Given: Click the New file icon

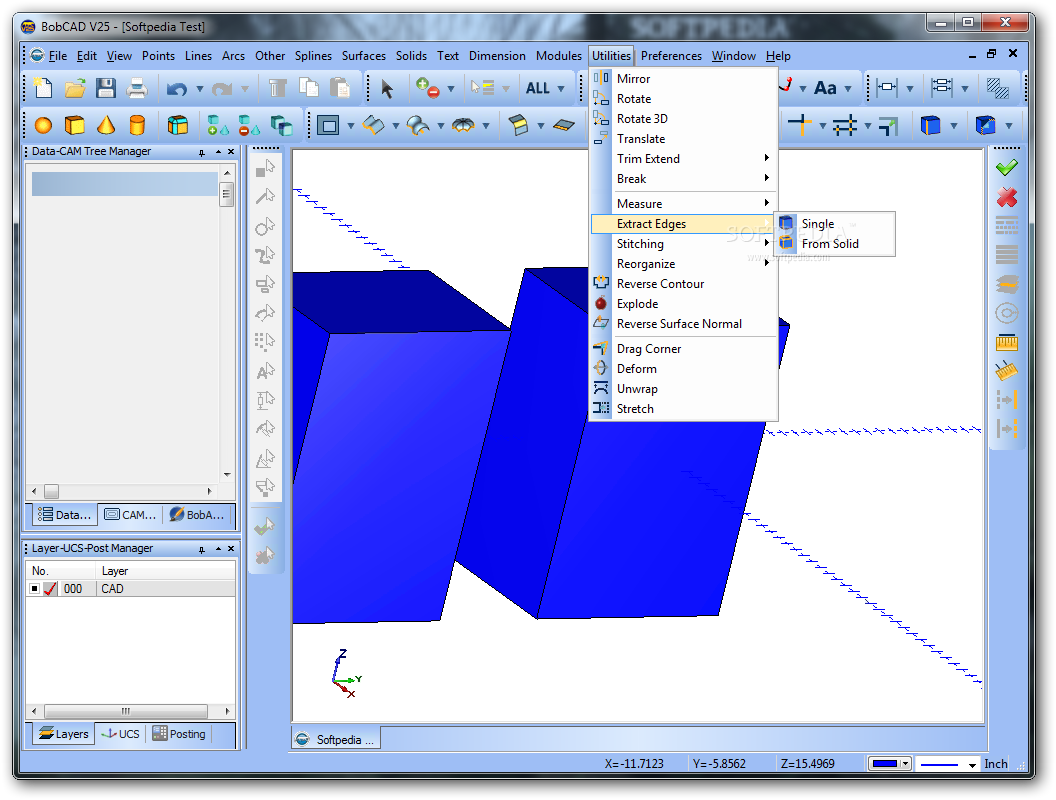Looking at the screenshot, I should [43, 88].
